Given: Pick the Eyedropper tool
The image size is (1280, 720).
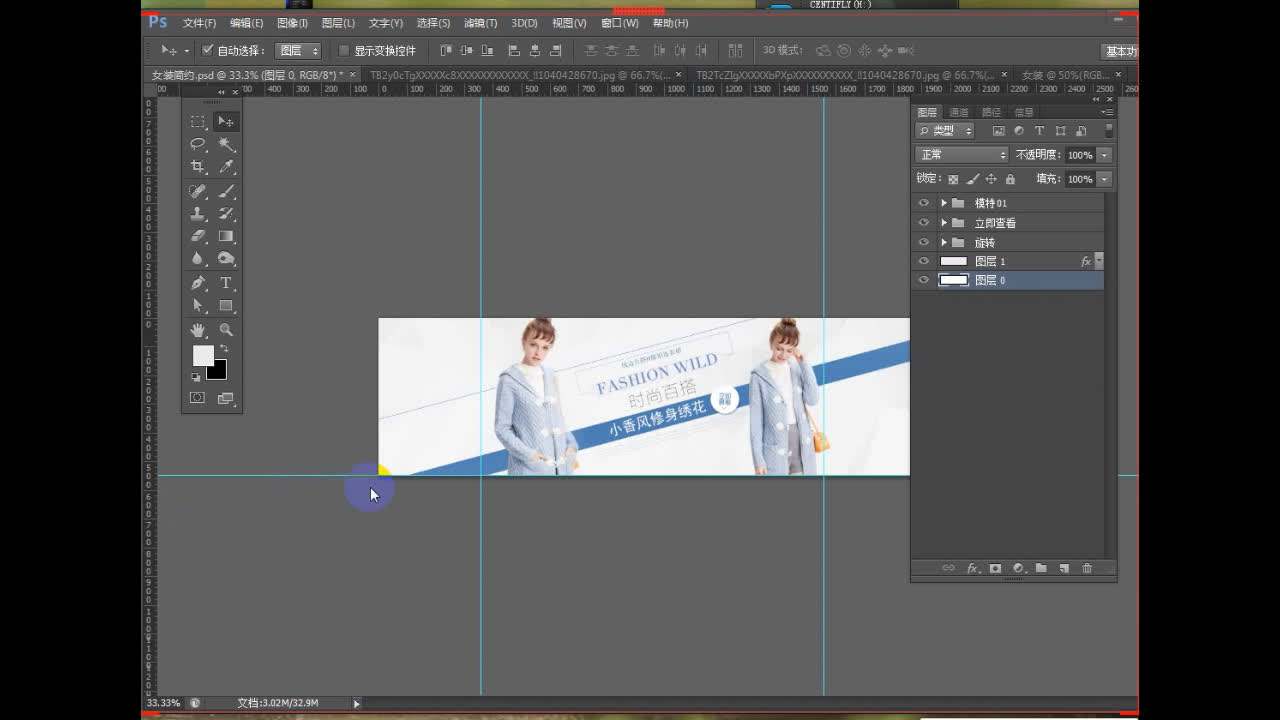Looking at the screenshot, I should [x=226, y=167].
